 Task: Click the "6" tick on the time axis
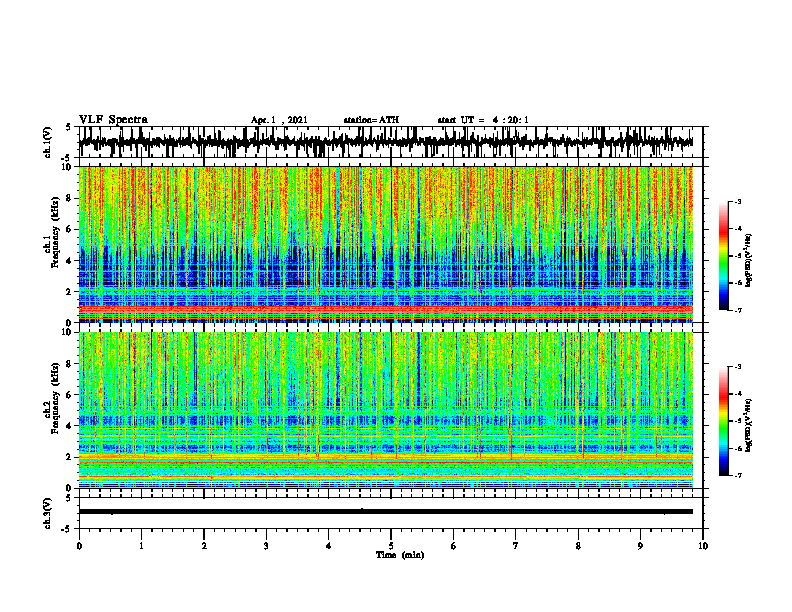454,546
